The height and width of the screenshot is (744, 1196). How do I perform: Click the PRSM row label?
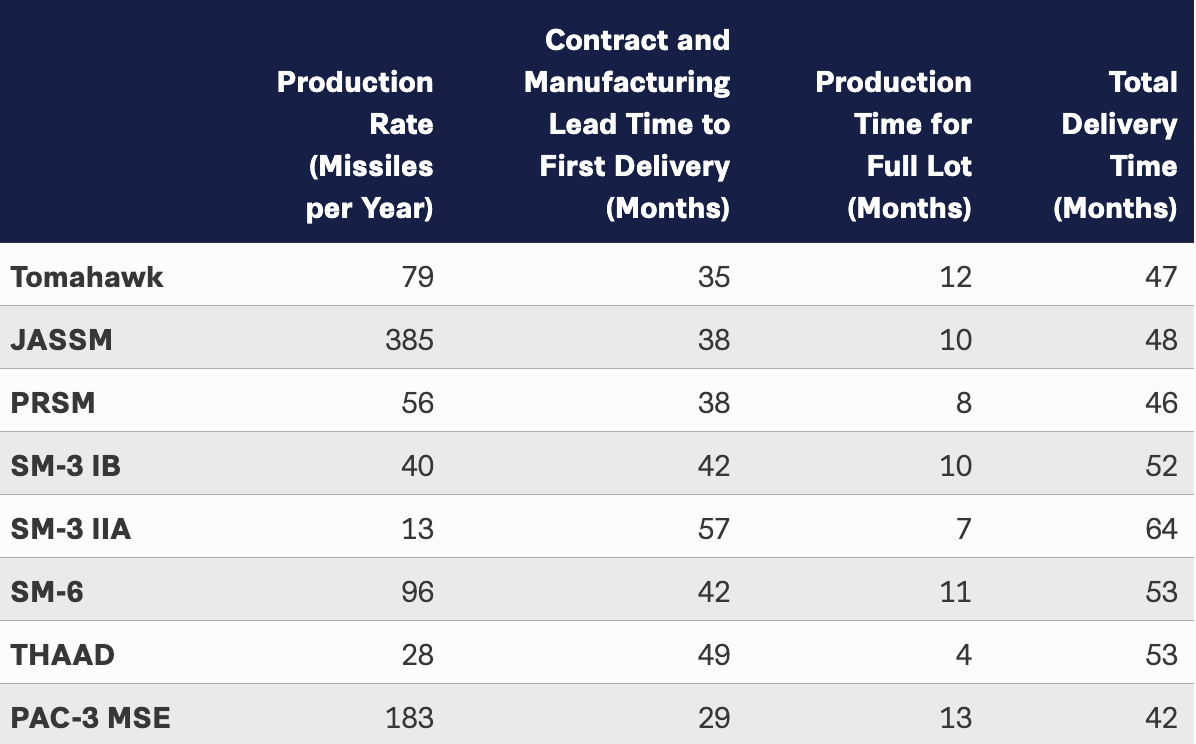[x=53, y=403]
